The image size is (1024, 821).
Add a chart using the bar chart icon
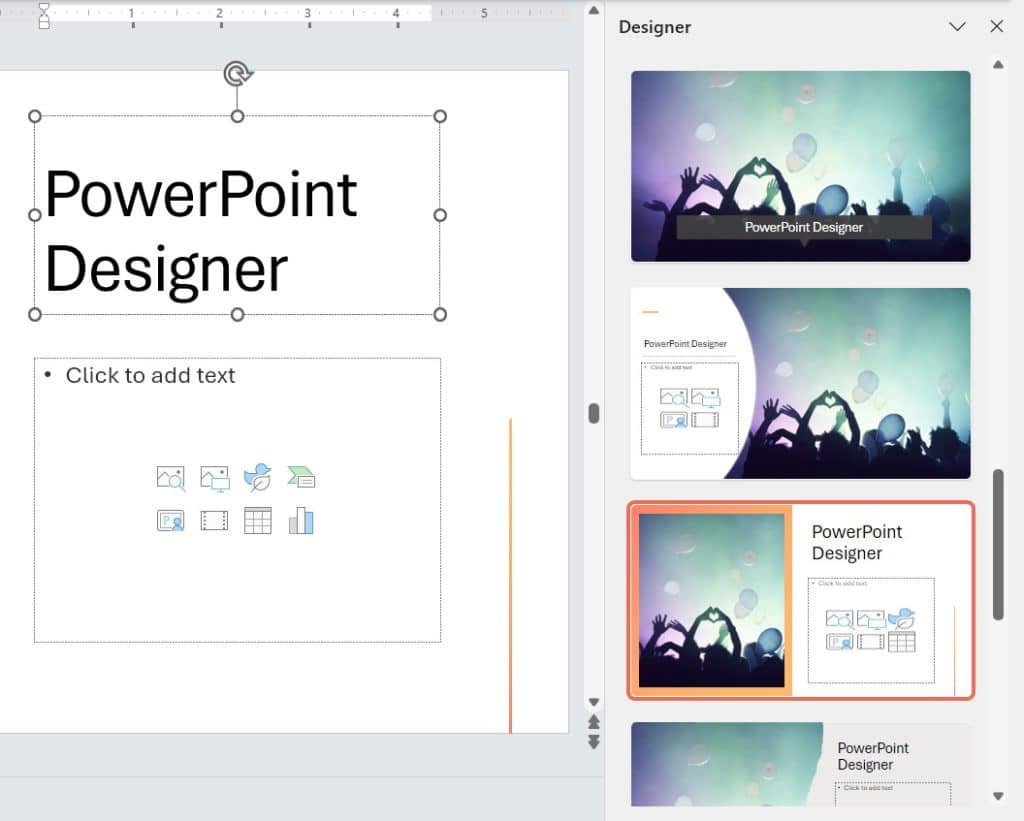click(302, 520)
